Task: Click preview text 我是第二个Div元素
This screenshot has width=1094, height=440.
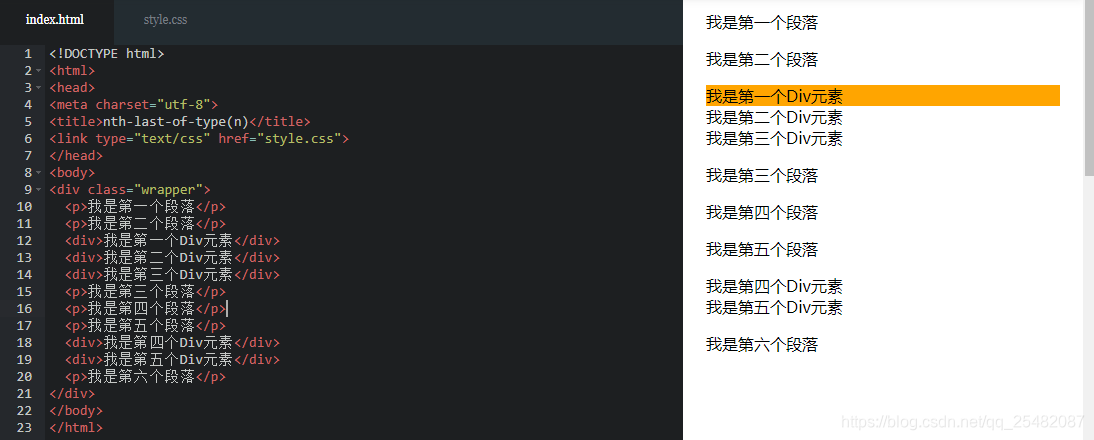Action: (x=774, y=117)
